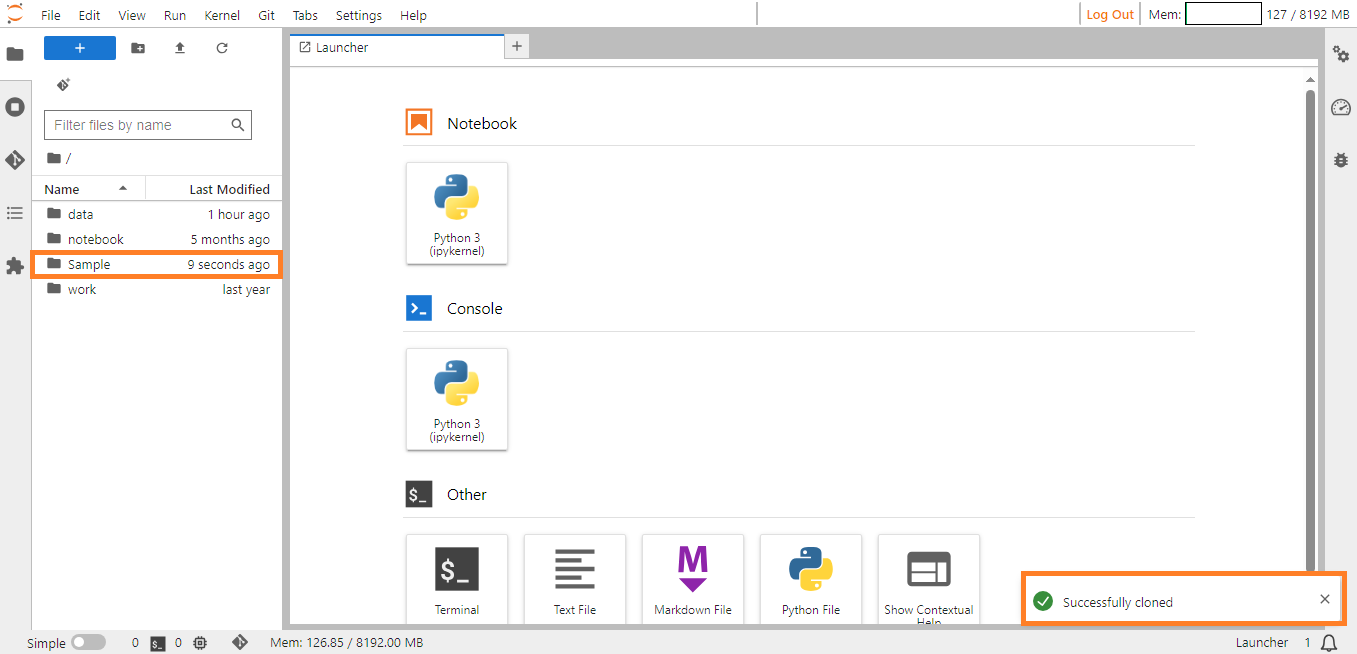Click the Git icon in status bar
Screen dimensions: 1357x654
click(240, 643)
